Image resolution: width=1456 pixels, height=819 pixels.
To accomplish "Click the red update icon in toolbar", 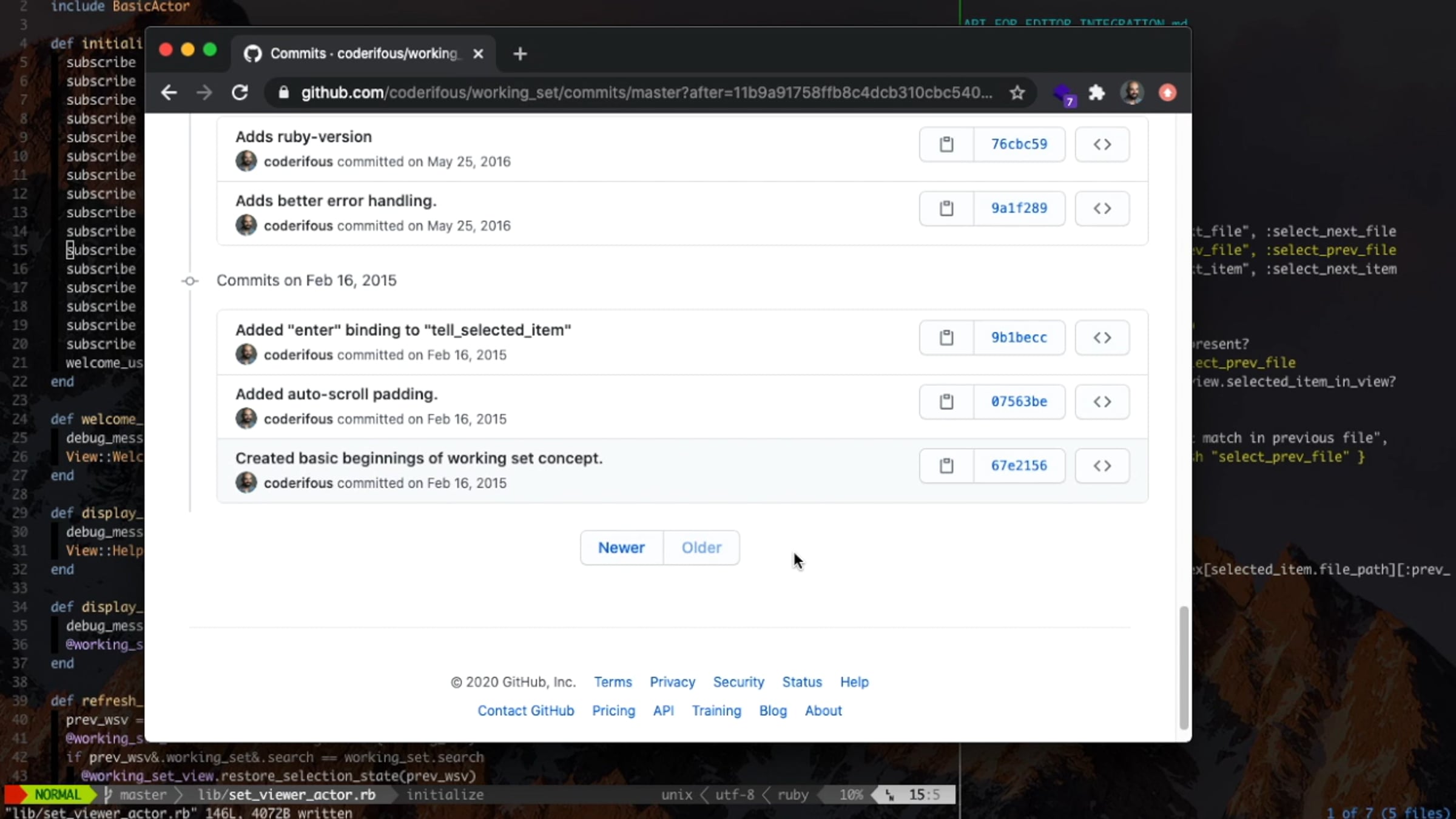I will click(1167, 93).
